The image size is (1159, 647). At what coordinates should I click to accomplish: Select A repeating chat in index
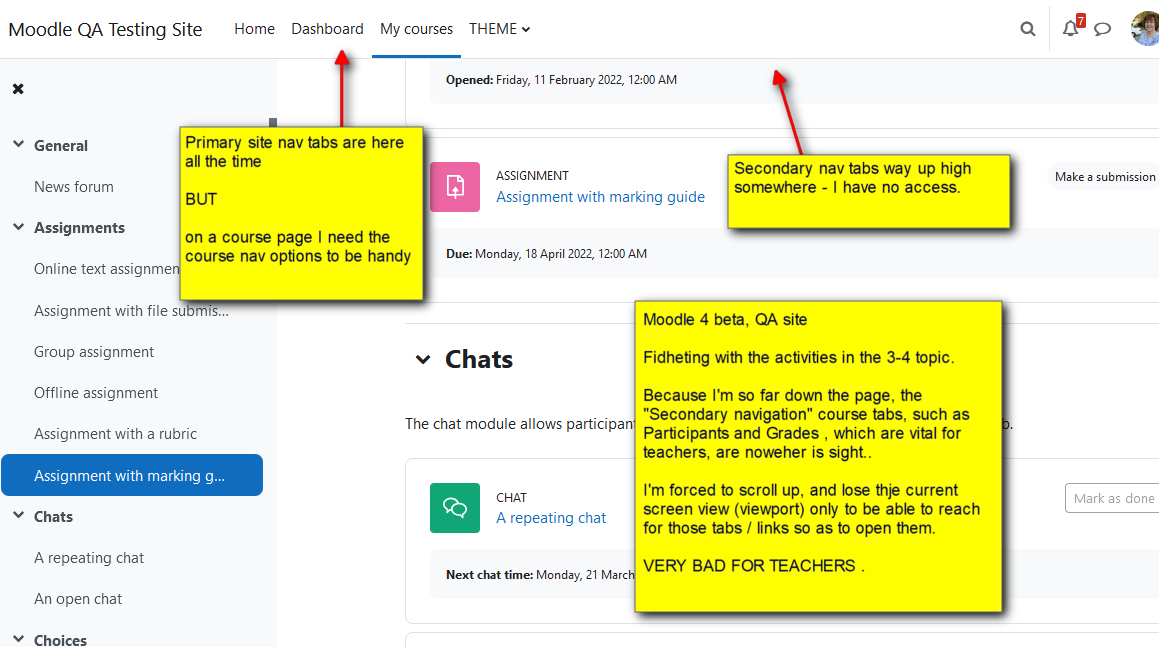[x=89, y=558]
